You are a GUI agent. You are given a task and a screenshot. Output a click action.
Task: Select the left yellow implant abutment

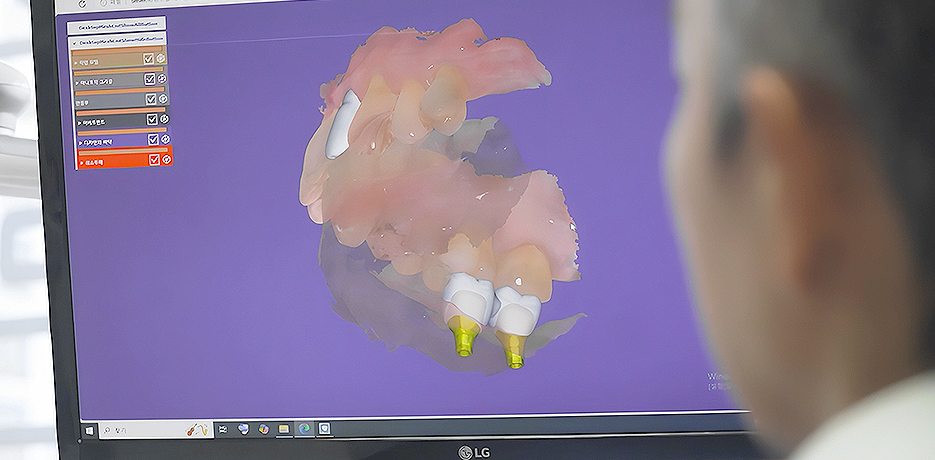(x=463, y=335)
